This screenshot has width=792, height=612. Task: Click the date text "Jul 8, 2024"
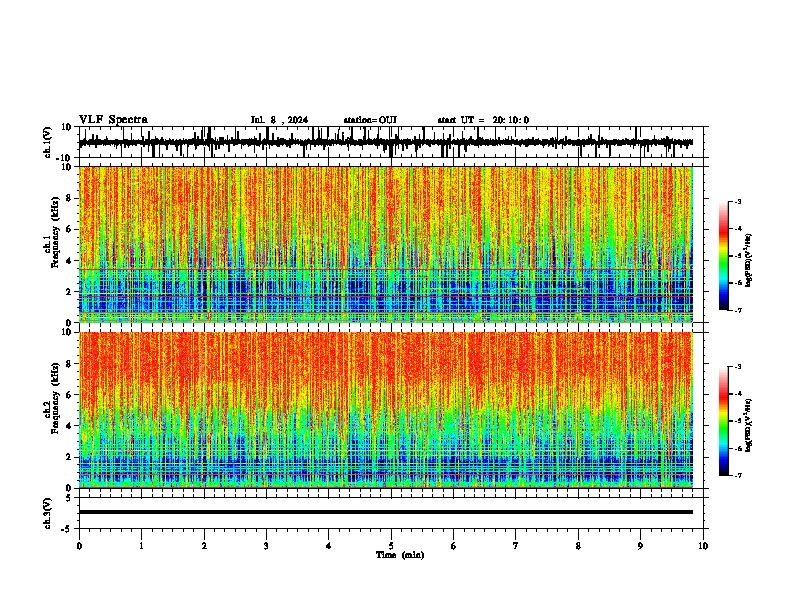pos(279,120)
